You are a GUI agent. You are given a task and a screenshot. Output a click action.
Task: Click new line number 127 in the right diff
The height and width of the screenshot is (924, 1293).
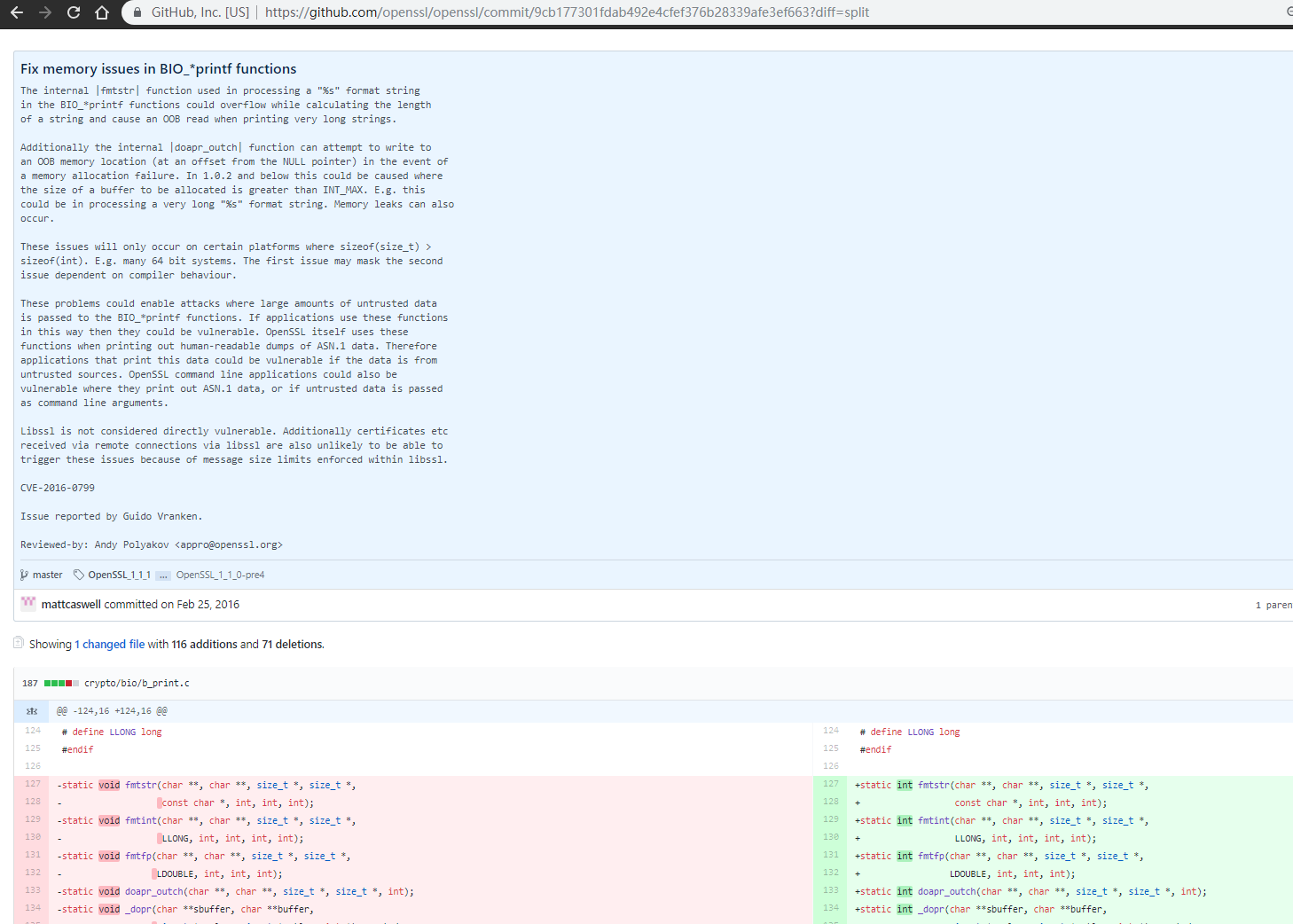[831, 784]
